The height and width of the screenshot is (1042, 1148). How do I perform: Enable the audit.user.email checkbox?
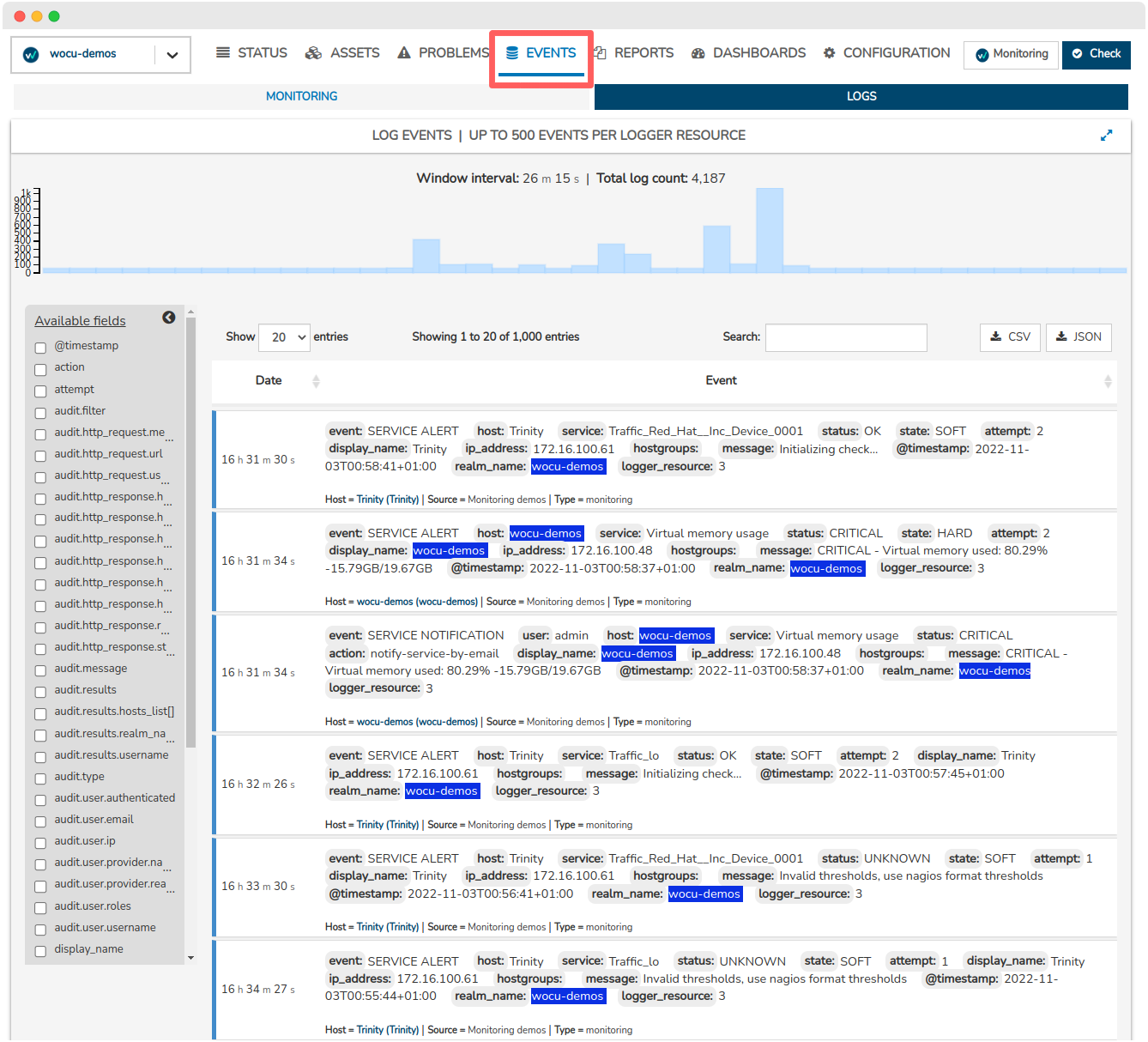(40, 821)
